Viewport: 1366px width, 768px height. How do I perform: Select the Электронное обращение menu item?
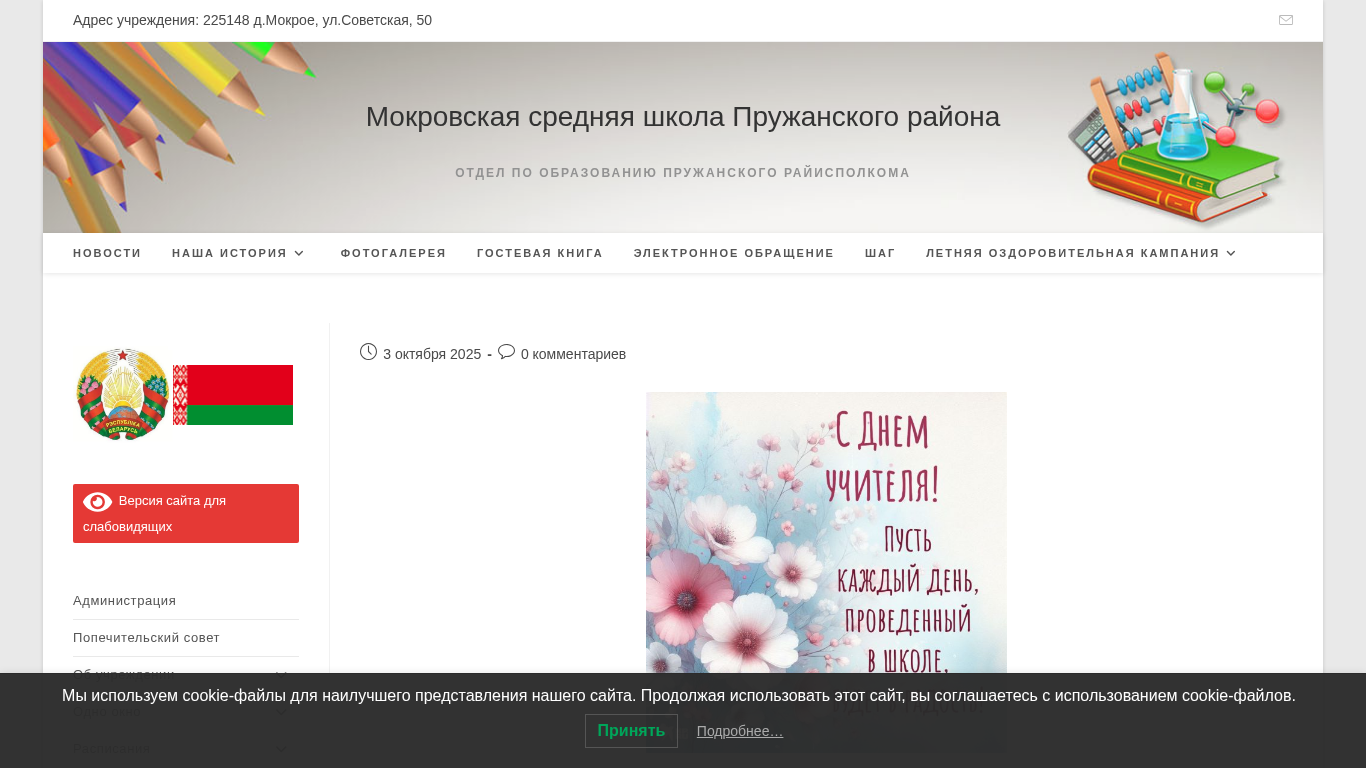pos(734,253)
